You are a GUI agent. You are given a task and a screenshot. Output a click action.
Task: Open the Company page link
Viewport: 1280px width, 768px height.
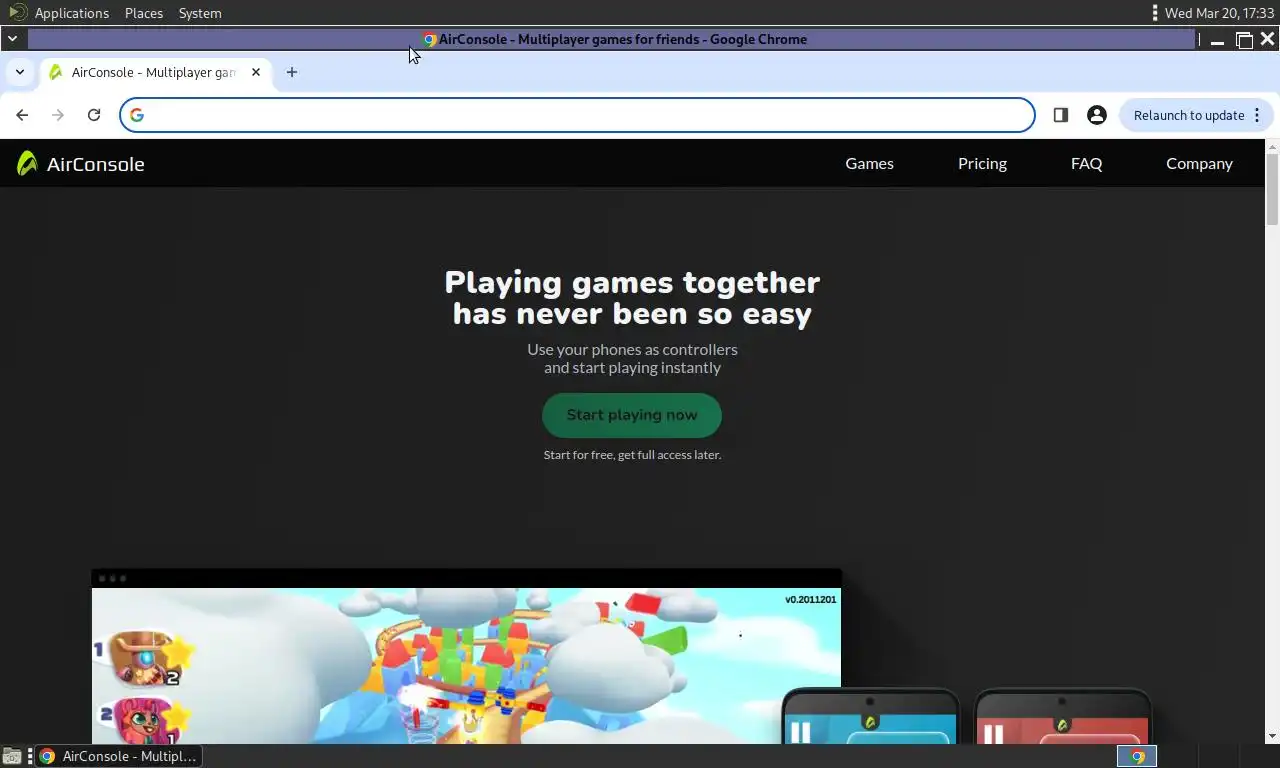click(1199, 163)
